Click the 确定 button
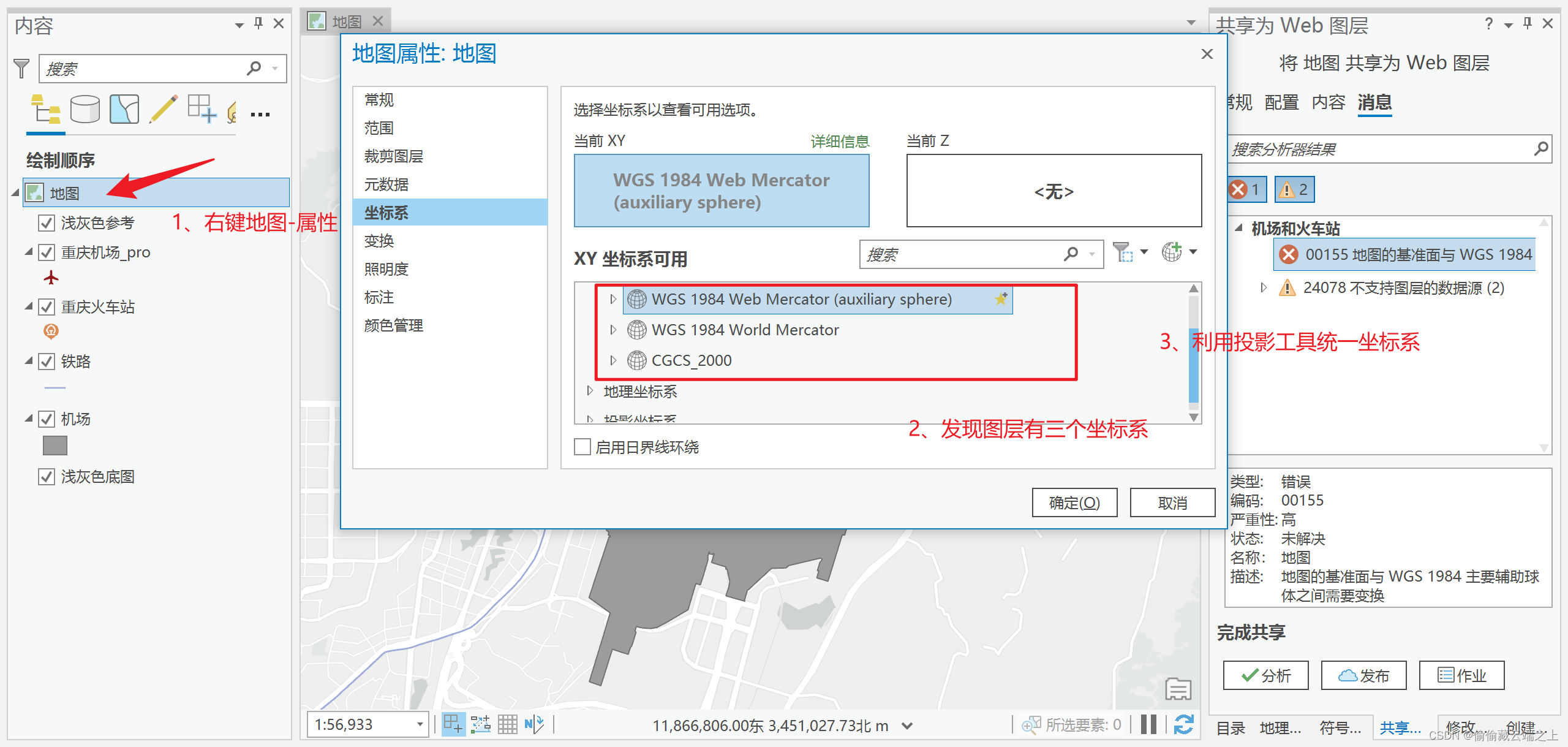The width and height of the screenshot is (1568, 747). [x=1074, y=502]
